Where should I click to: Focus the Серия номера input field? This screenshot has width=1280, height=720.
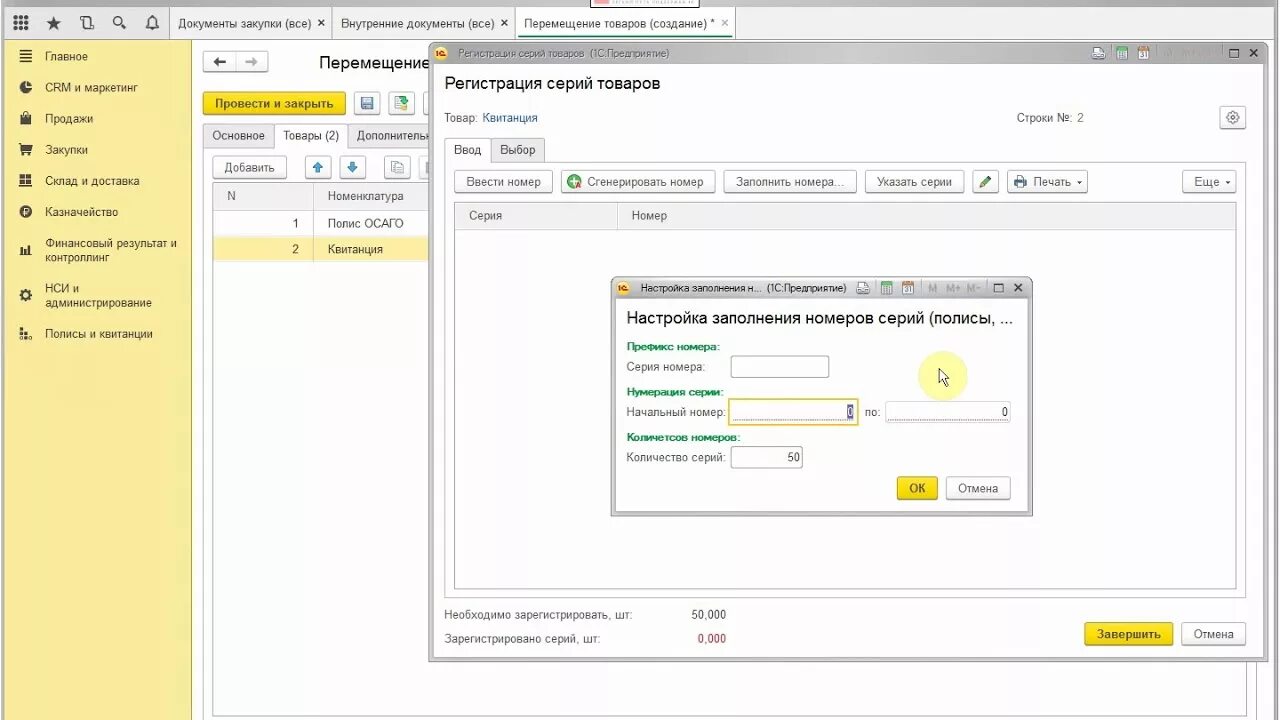[780, 367]
